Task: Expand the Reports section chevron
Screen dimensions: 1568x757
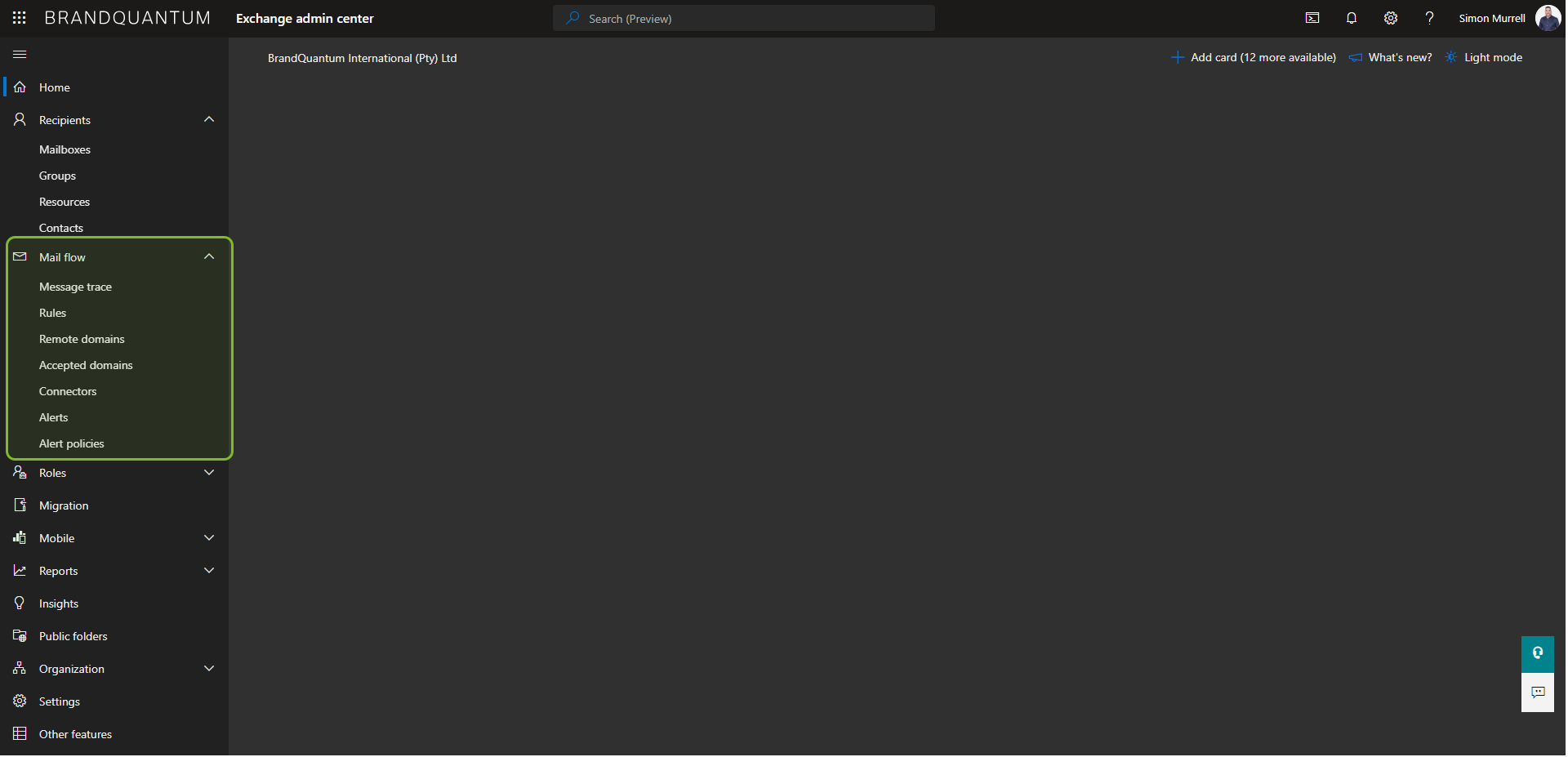Action: 209,571
